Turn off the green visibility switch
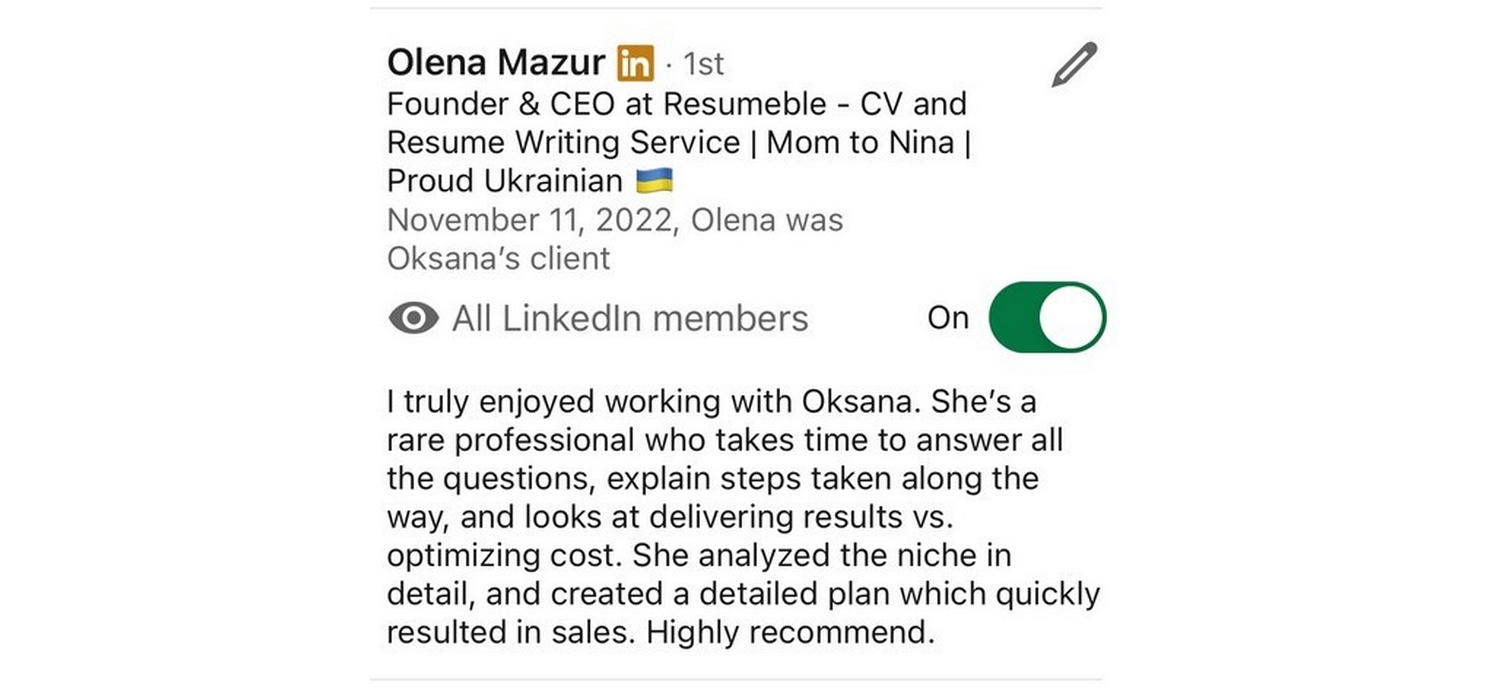This screenshot has width=1500, height=700. point(1046,318)
